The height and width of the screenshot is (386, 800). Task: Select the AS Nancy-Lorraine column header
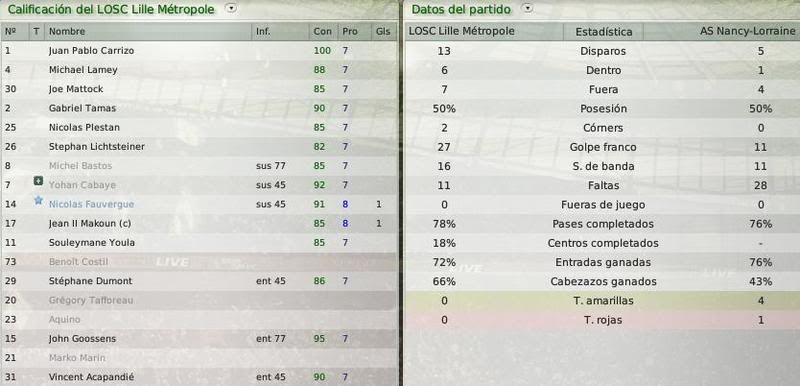[x=747, y=31]
